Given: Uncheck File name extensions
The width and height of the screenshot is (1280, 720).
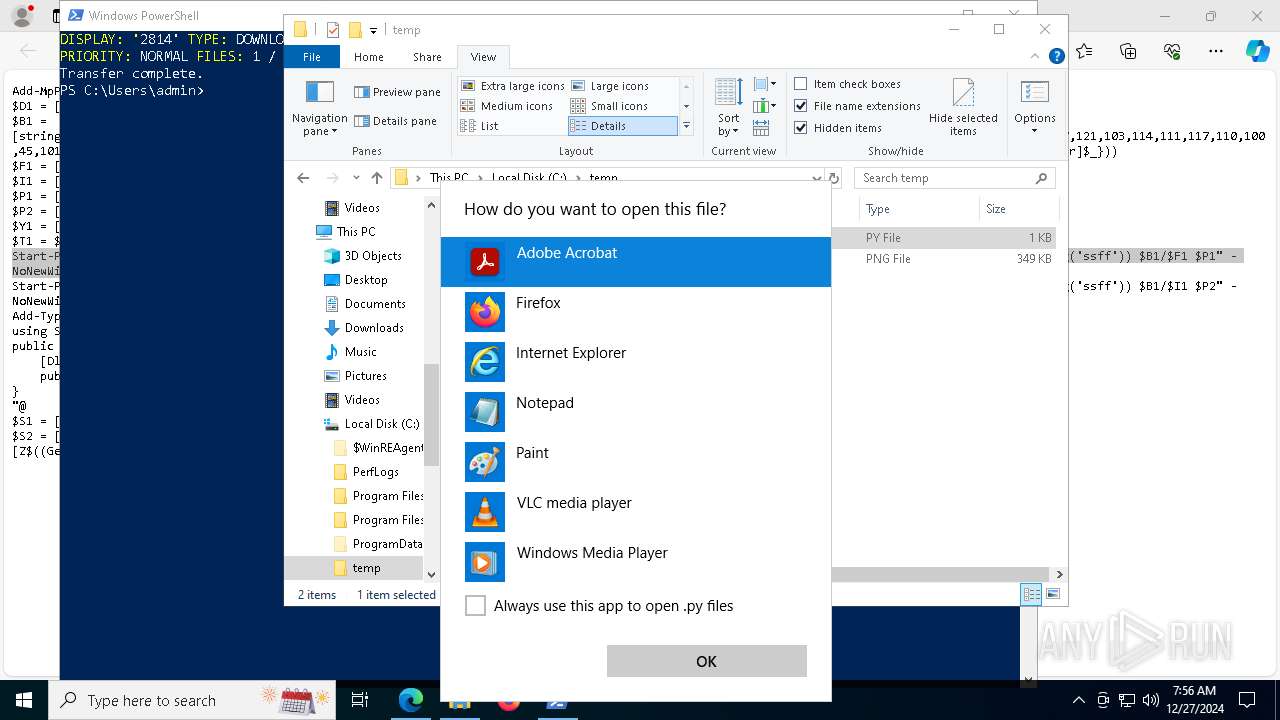Looking at the screenshot, I should click(x=801, y=106).
